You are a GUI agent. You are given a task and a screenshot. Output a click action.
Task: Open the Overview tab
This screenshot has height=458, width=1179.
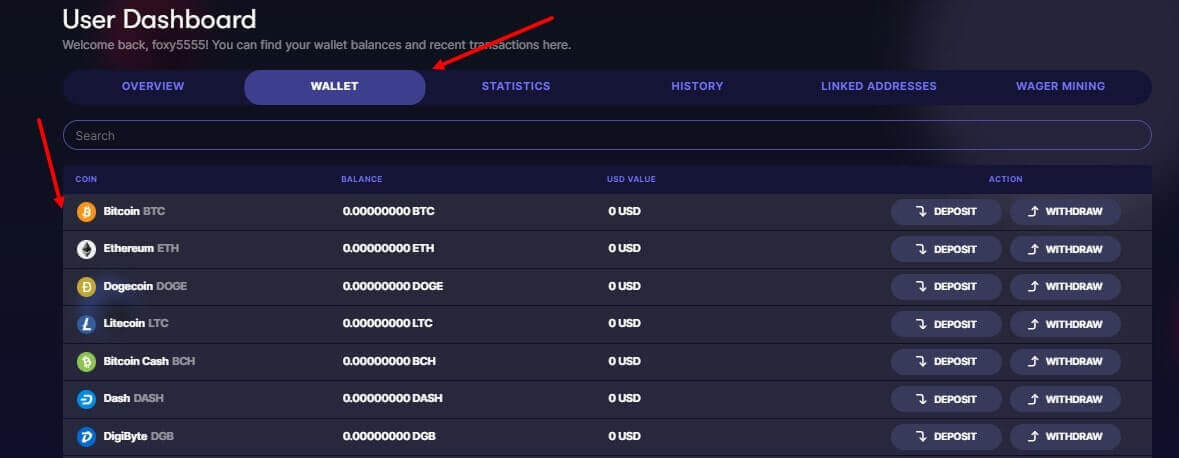coord(153,87)
